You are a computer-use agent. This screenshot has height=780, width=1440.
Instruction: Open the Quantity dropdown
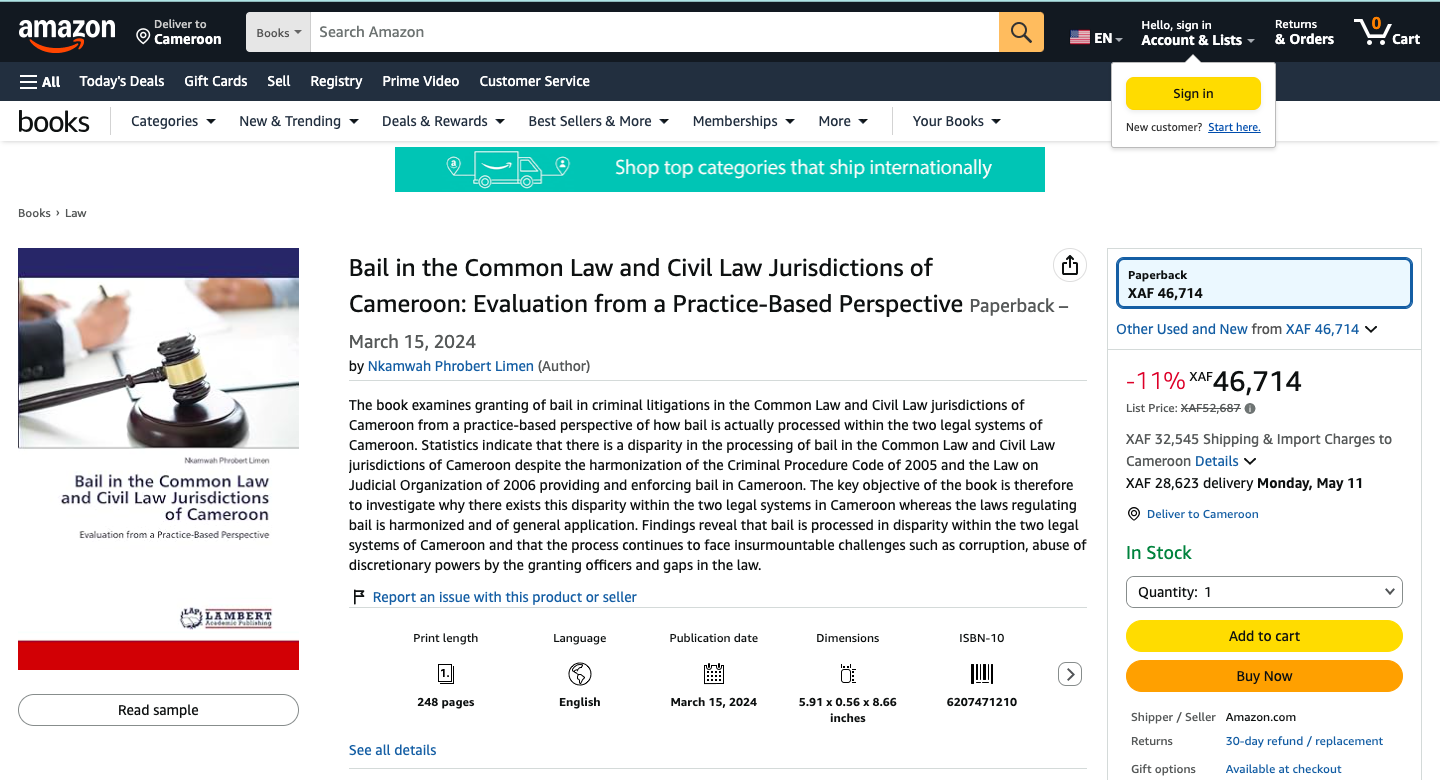tap(1263, 592)
